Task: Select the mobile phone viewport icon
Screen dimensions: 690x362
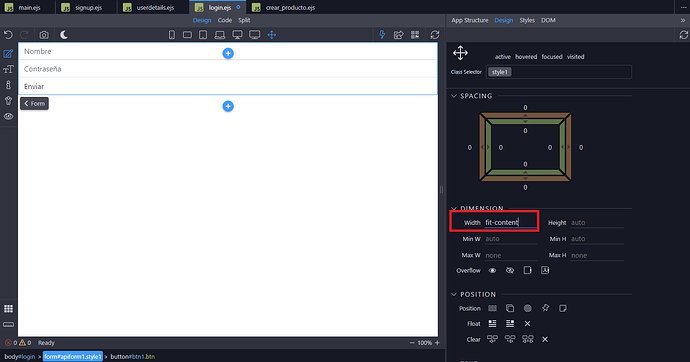Action: pos(172,35)
